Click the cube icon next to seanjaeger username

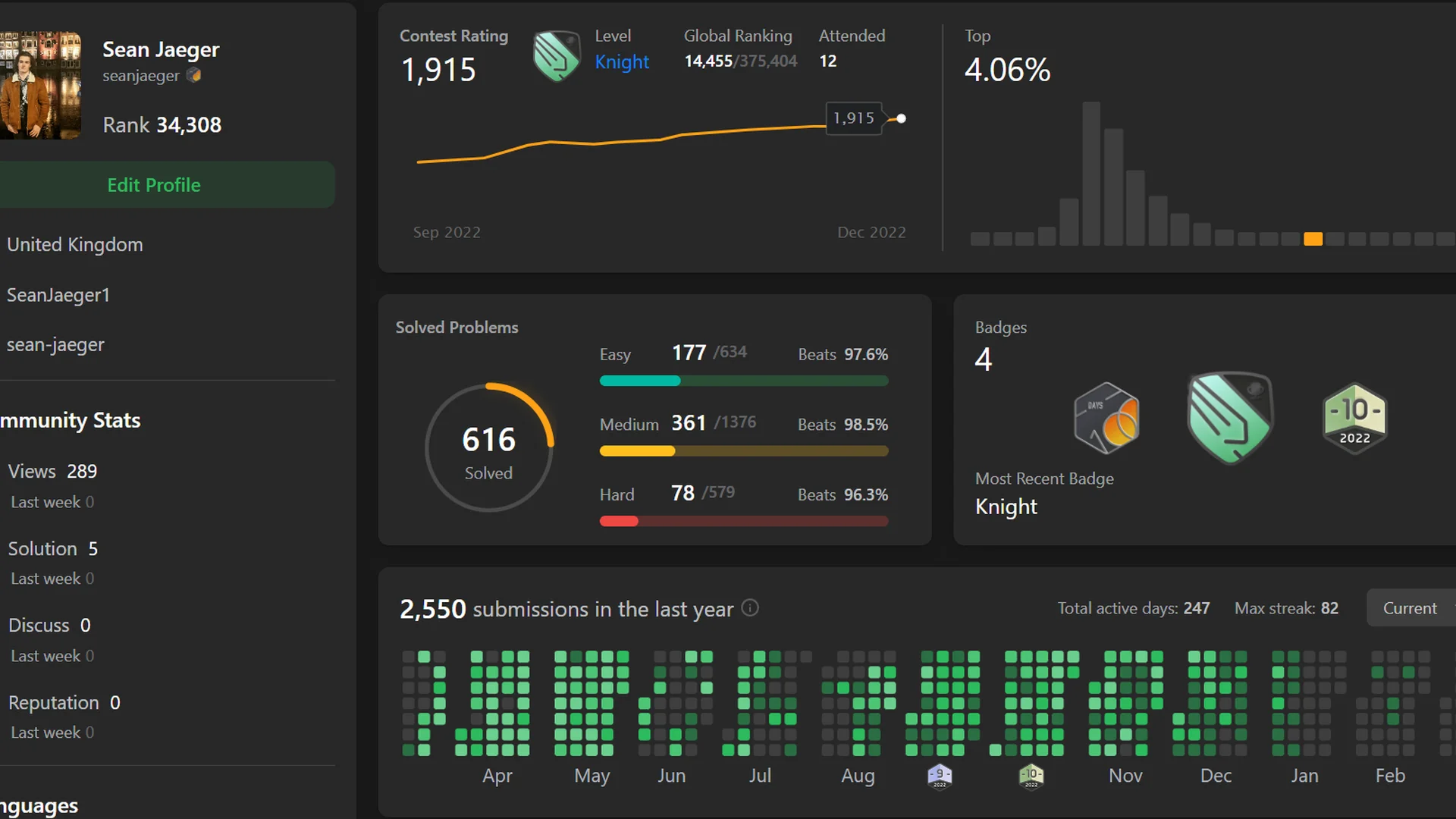click(x=195, y=75)
